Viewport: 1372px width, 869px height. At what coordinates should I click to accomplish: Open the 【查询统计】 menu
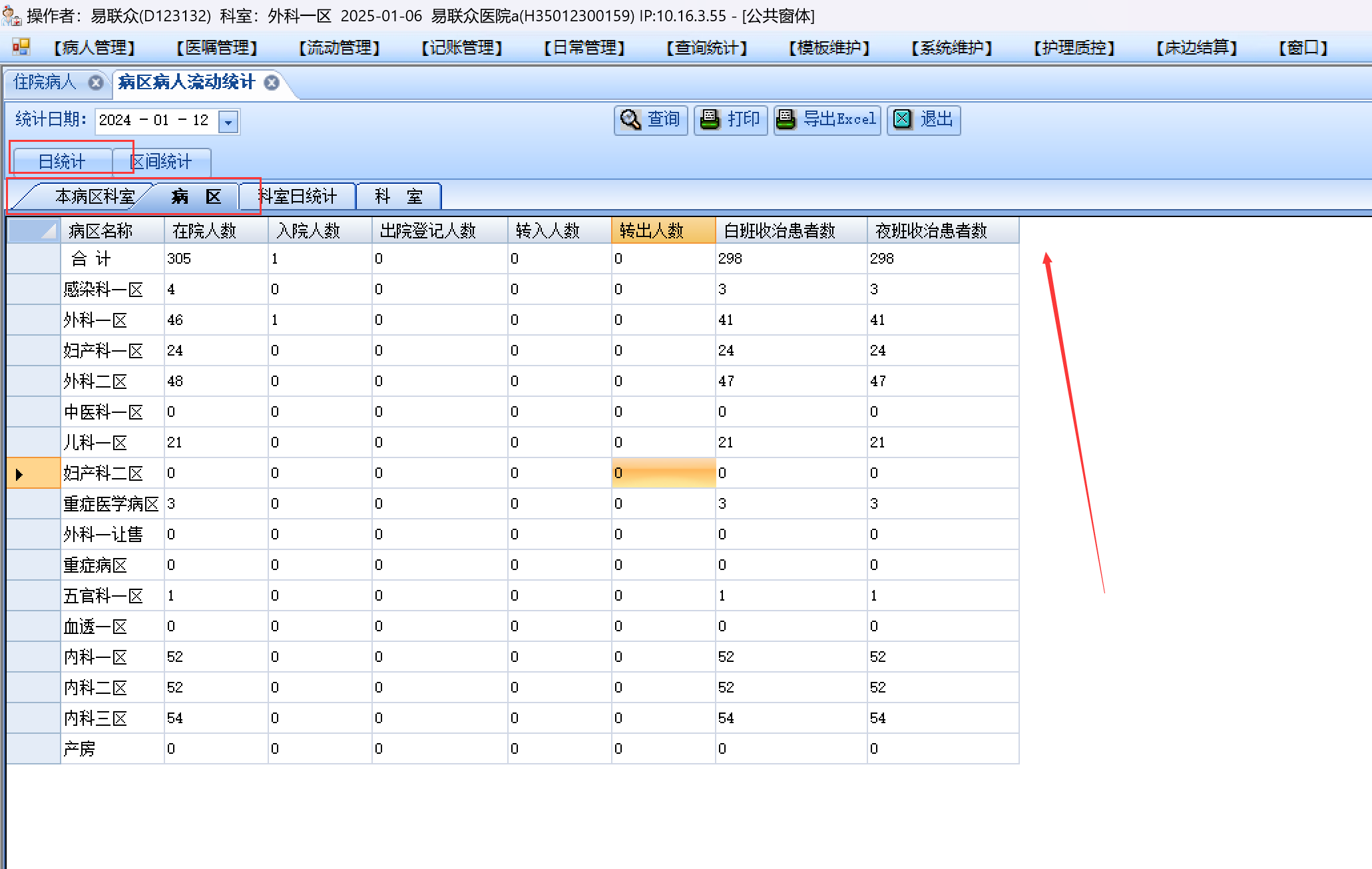(707, 48)
